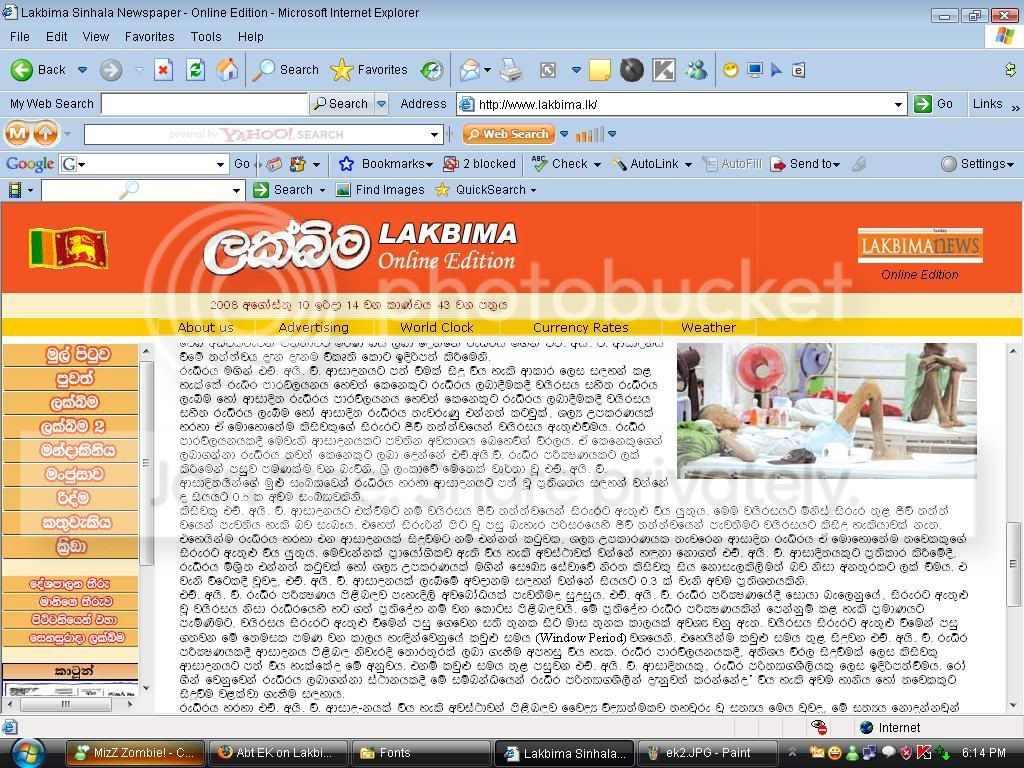Screen dimensions: 1024x768
Task: Open the Tools menu
Action: [x=206, y=37]
